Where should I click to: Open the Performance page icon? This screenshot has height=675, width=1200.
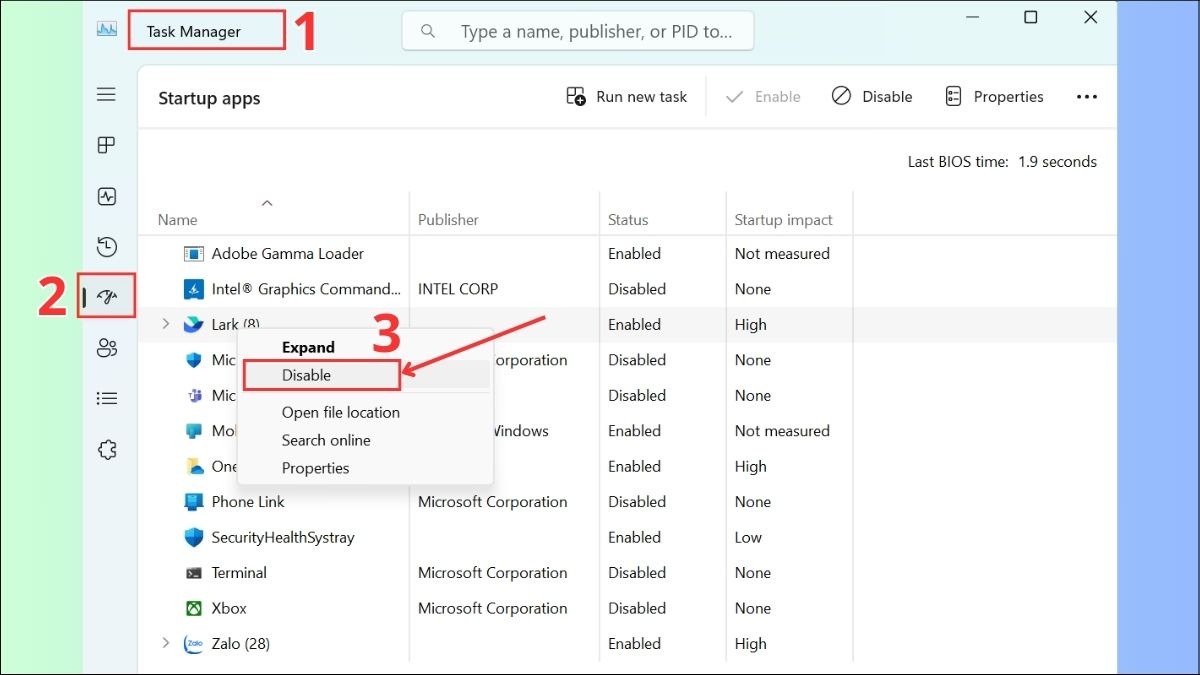click(106, 197)
